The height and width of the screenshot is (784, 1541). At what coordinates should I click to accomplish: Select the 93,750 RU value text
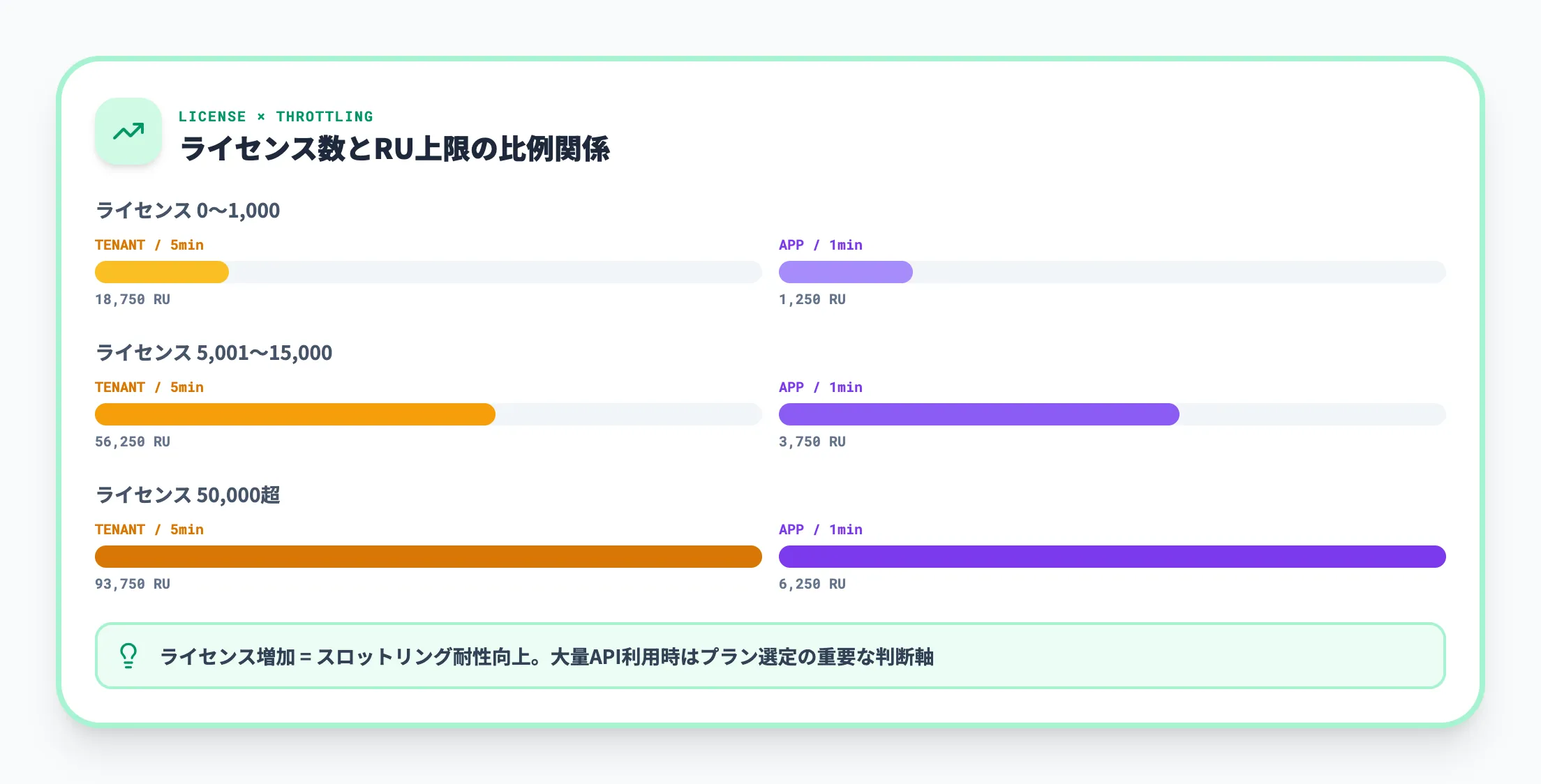pos(132,584)
